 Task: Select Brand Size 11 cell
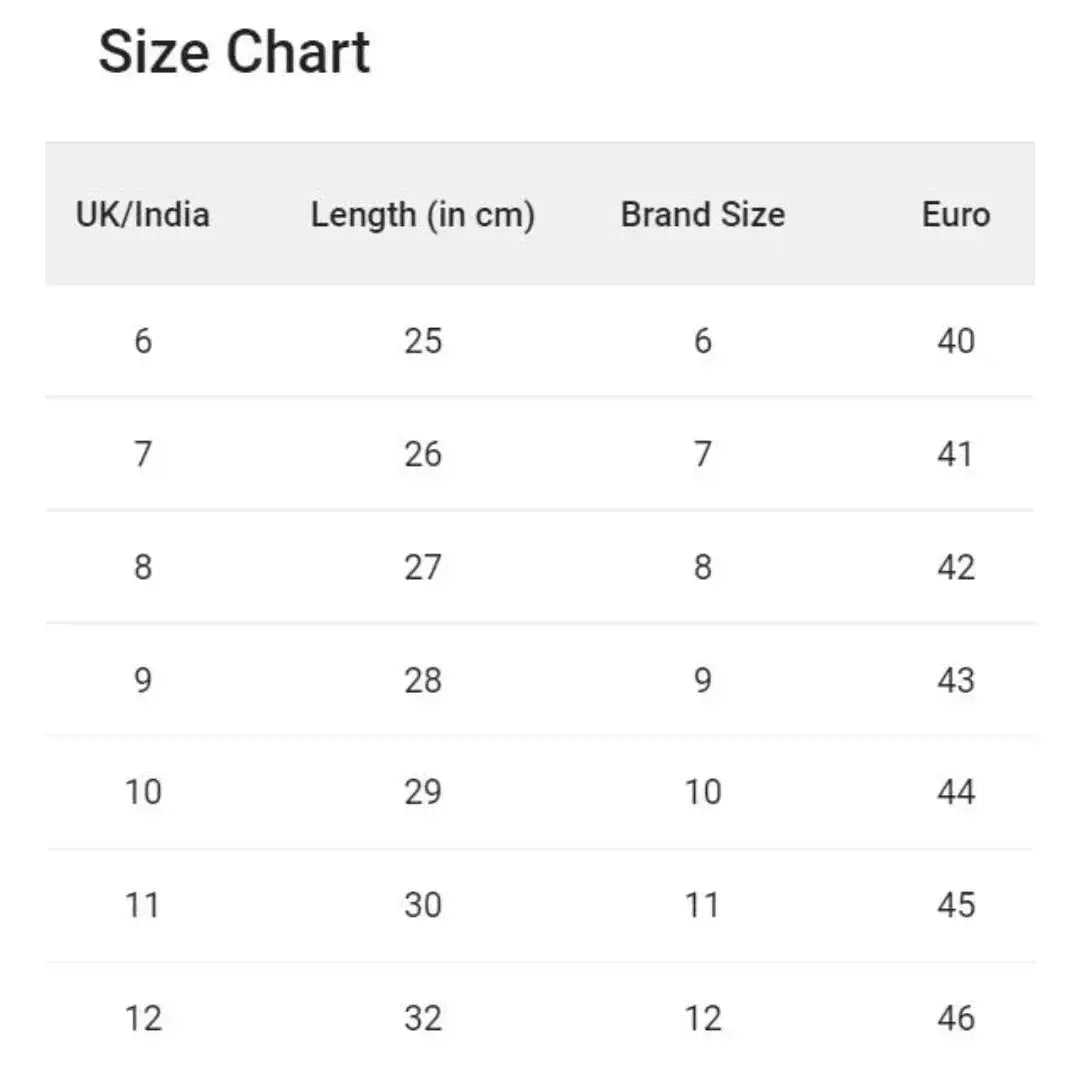point(702,905)
